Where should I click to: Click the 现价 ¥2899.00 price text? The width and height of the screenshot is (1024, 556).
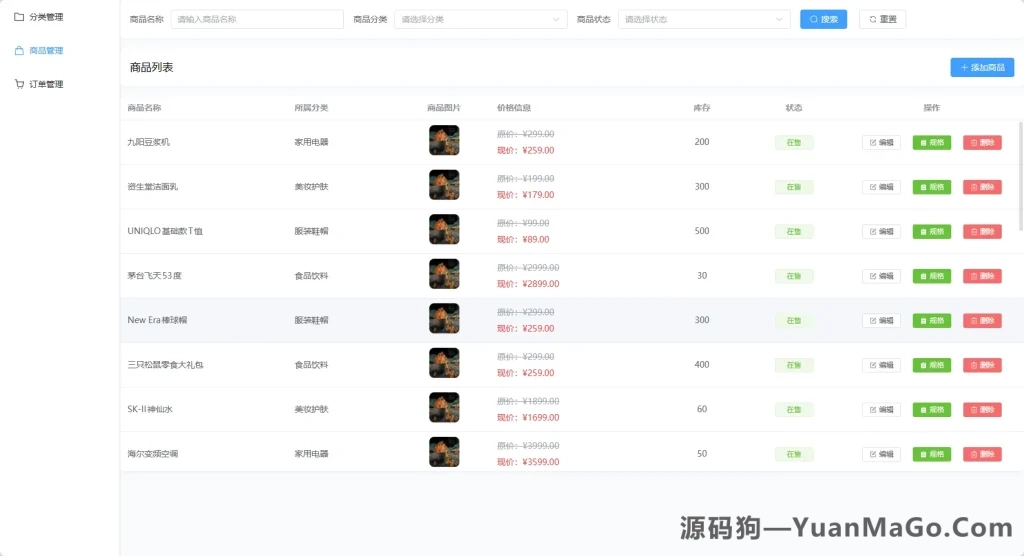pos(528,284)
